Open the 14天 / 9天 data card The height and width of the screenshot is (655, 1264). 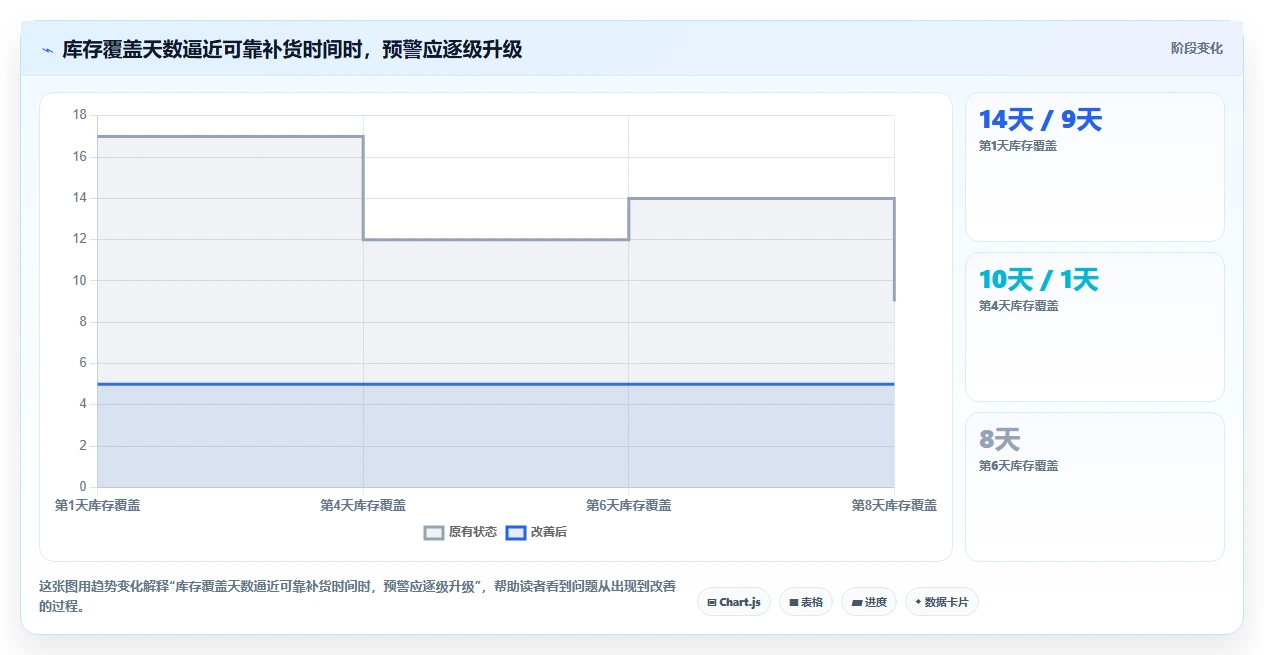pyautogui.click(x=1094, y=167)
